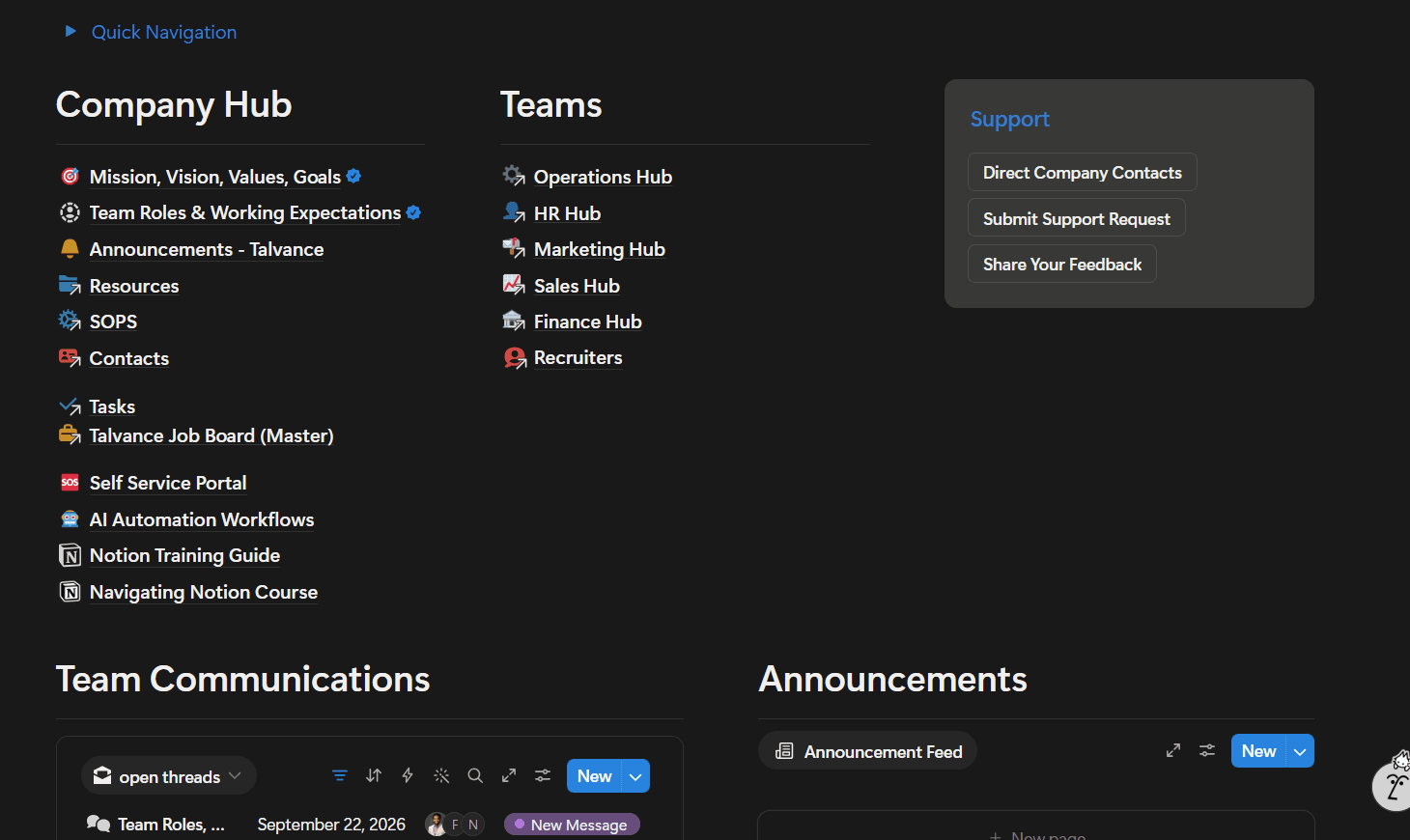Image resolution: width=1410 pixels, height=840 pixels.
Task: Open the Recruiters page
Action: pos(578,357)
